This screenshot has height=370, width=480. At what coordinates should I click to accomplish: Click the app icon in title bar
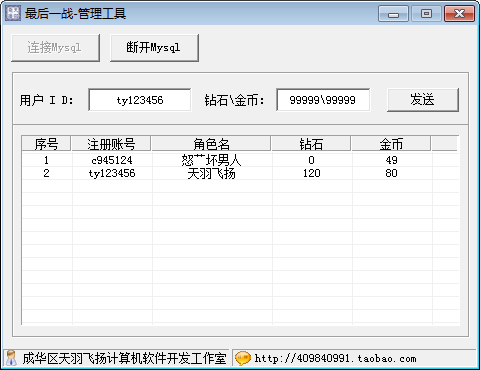13,13
